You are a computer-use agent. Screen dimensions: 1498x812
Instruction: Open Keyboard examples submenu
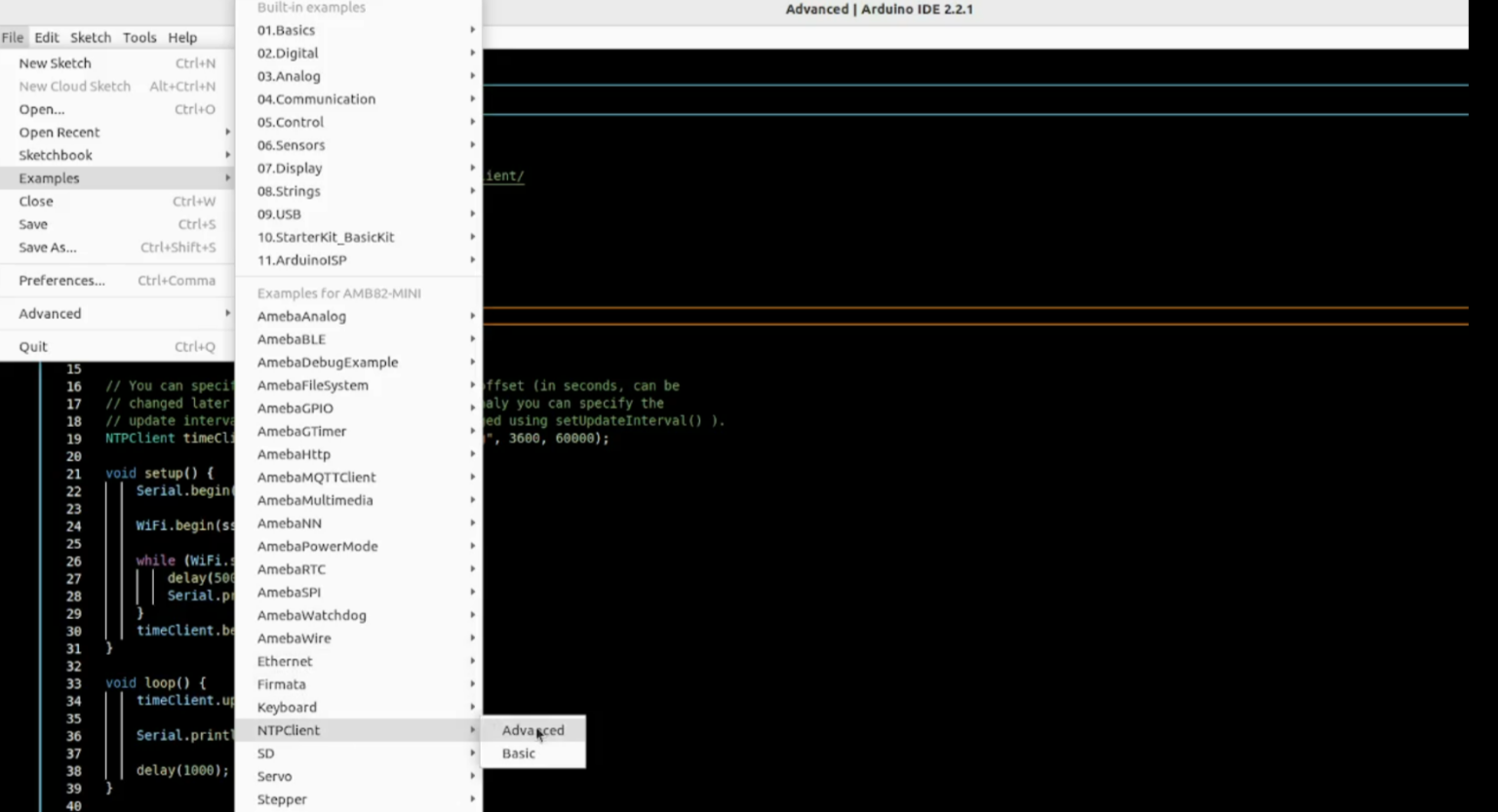pos(359,708)
